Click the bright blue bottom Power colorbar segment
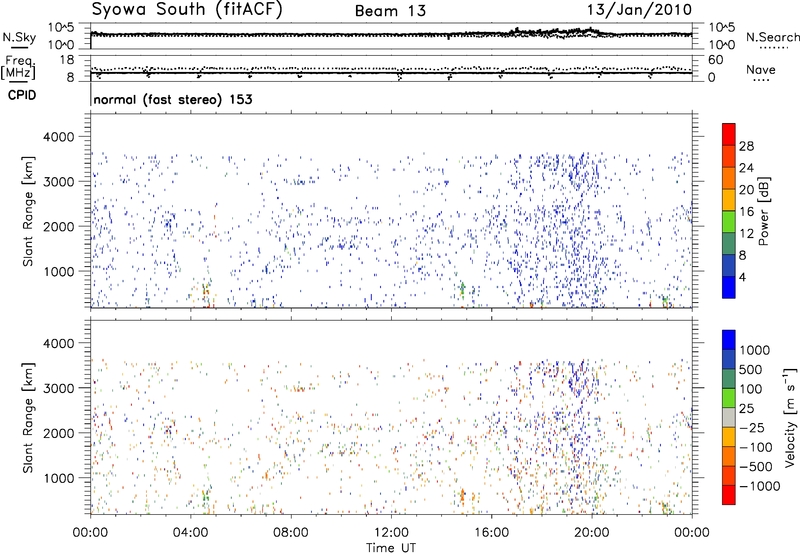Screen dimensions: 800x554 tap(729, 287)
